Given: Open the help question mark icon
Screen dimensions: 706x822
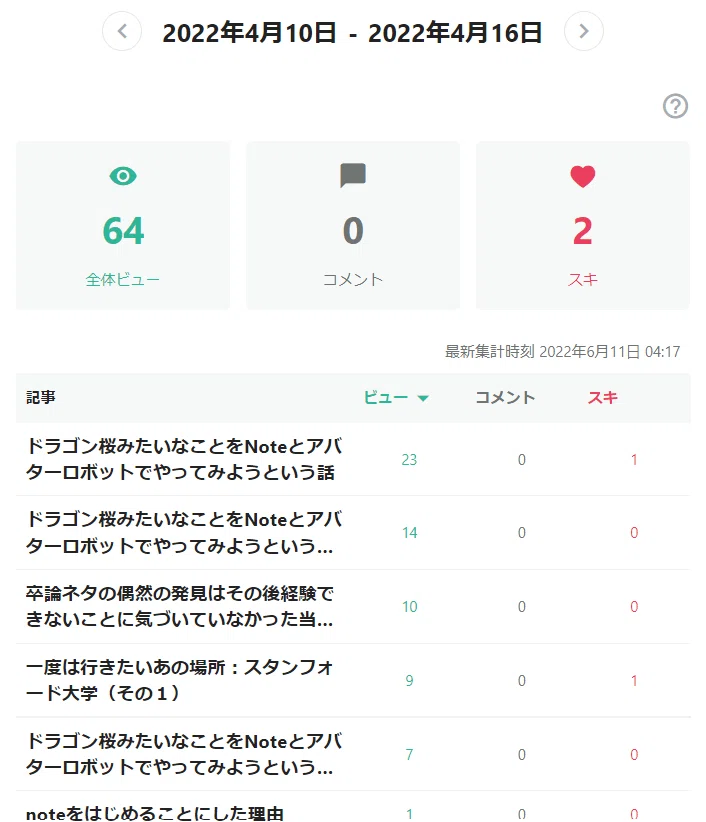Looking at the screenshot, I should [675, 106].
